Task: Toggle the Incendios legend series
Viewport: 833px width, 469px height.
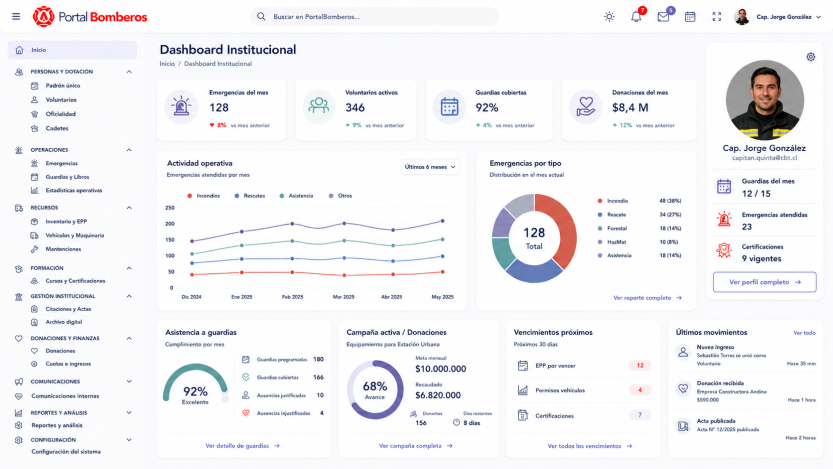Action: 203,196
